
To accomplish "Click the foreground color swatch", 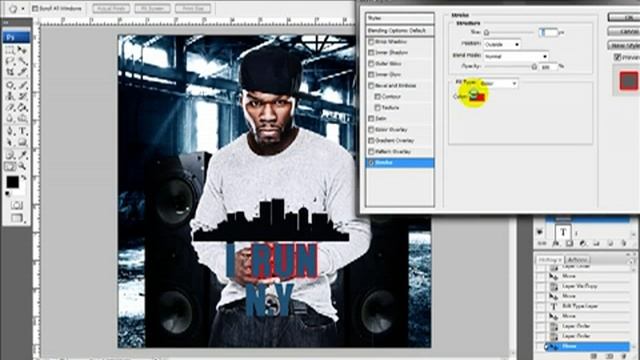I will 12,182.
